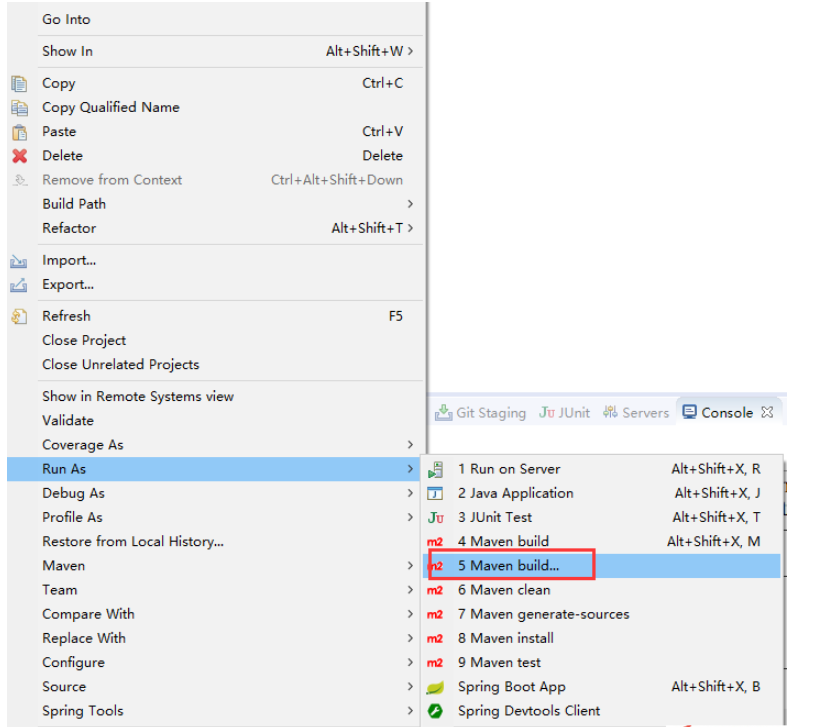Select Refresh F5 entry
The width and height of the screenshot is (813, 727).
216,316
